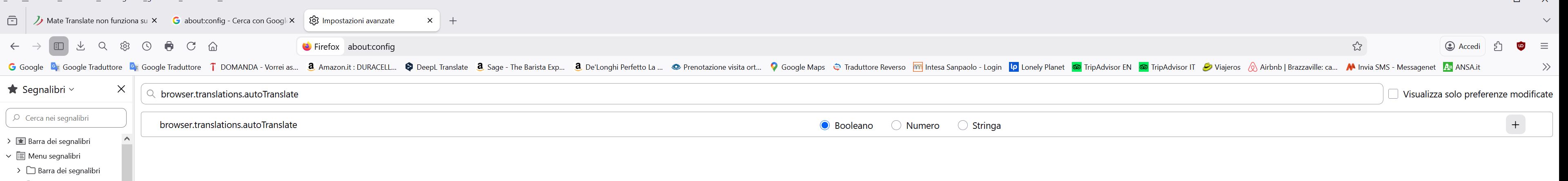The image size is (1568, 181).
Task: Open the Extensions puzzle icon
Action: tap(1498, 46)
